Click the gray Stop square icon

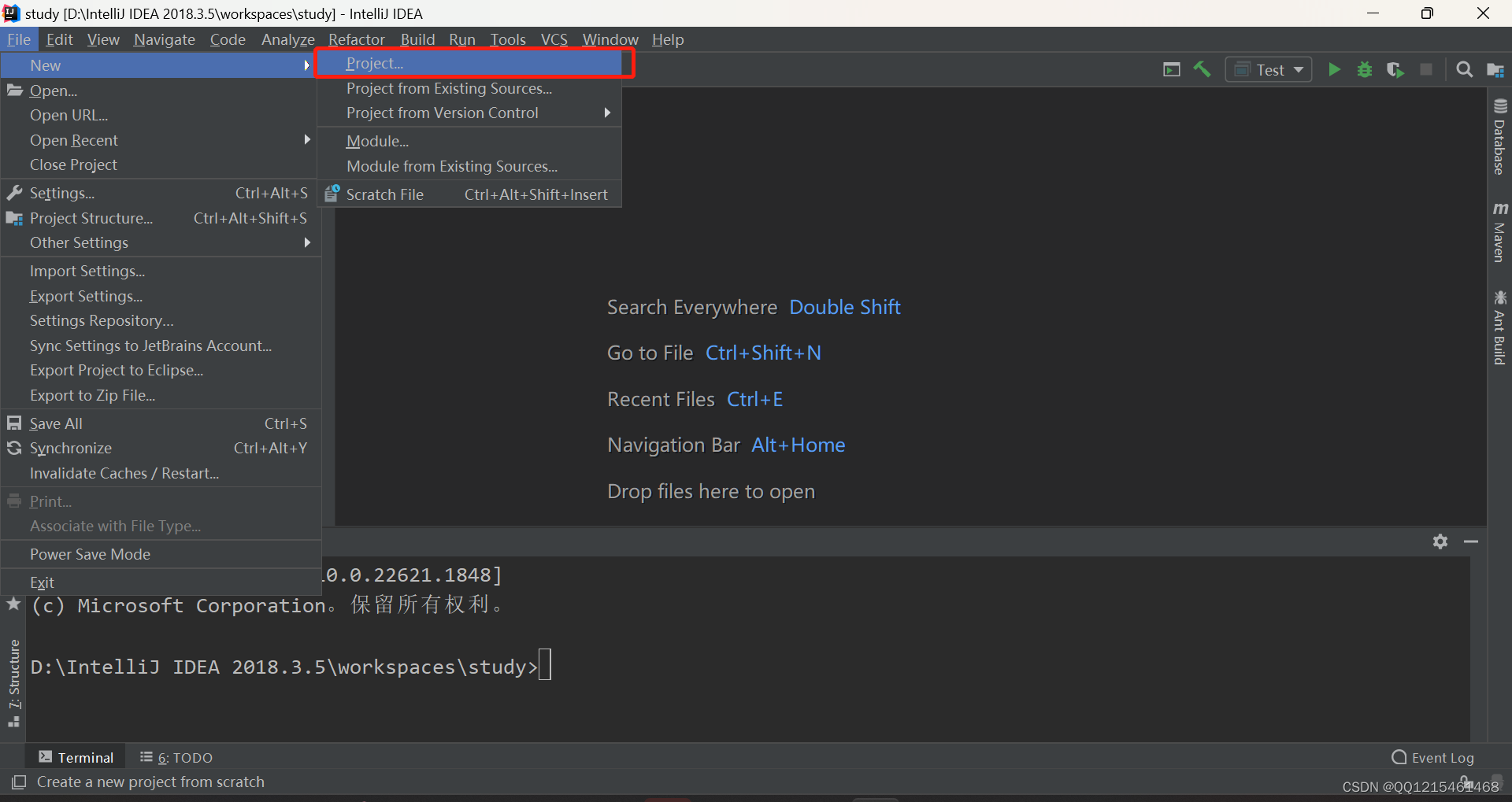(x=1426, y=70)
